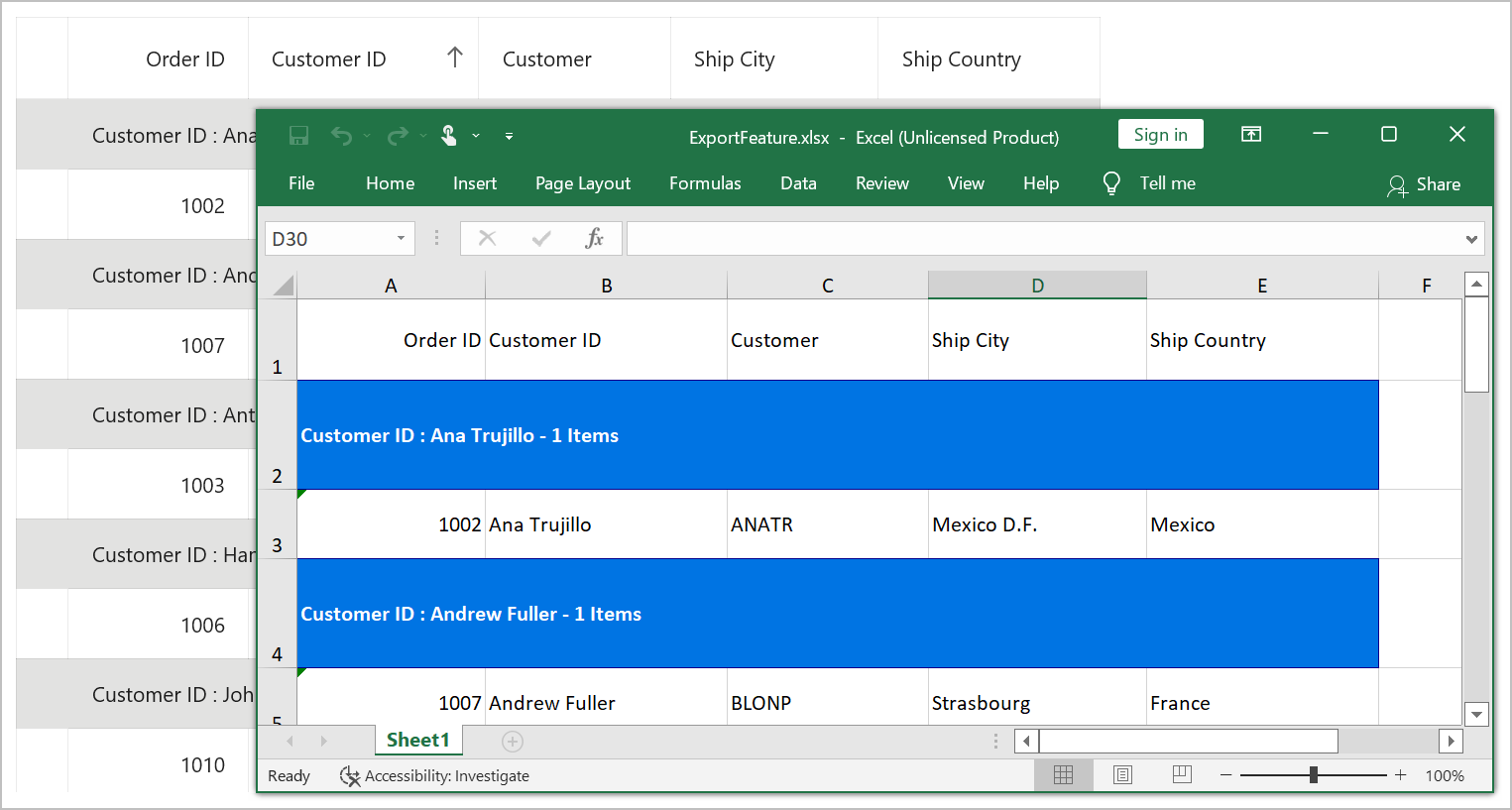Click Accessibility: Investigate in status bar
Image resolution: width=1512 pixels, height=810 pixels.
pyautogui.click(x=434, y=775)
